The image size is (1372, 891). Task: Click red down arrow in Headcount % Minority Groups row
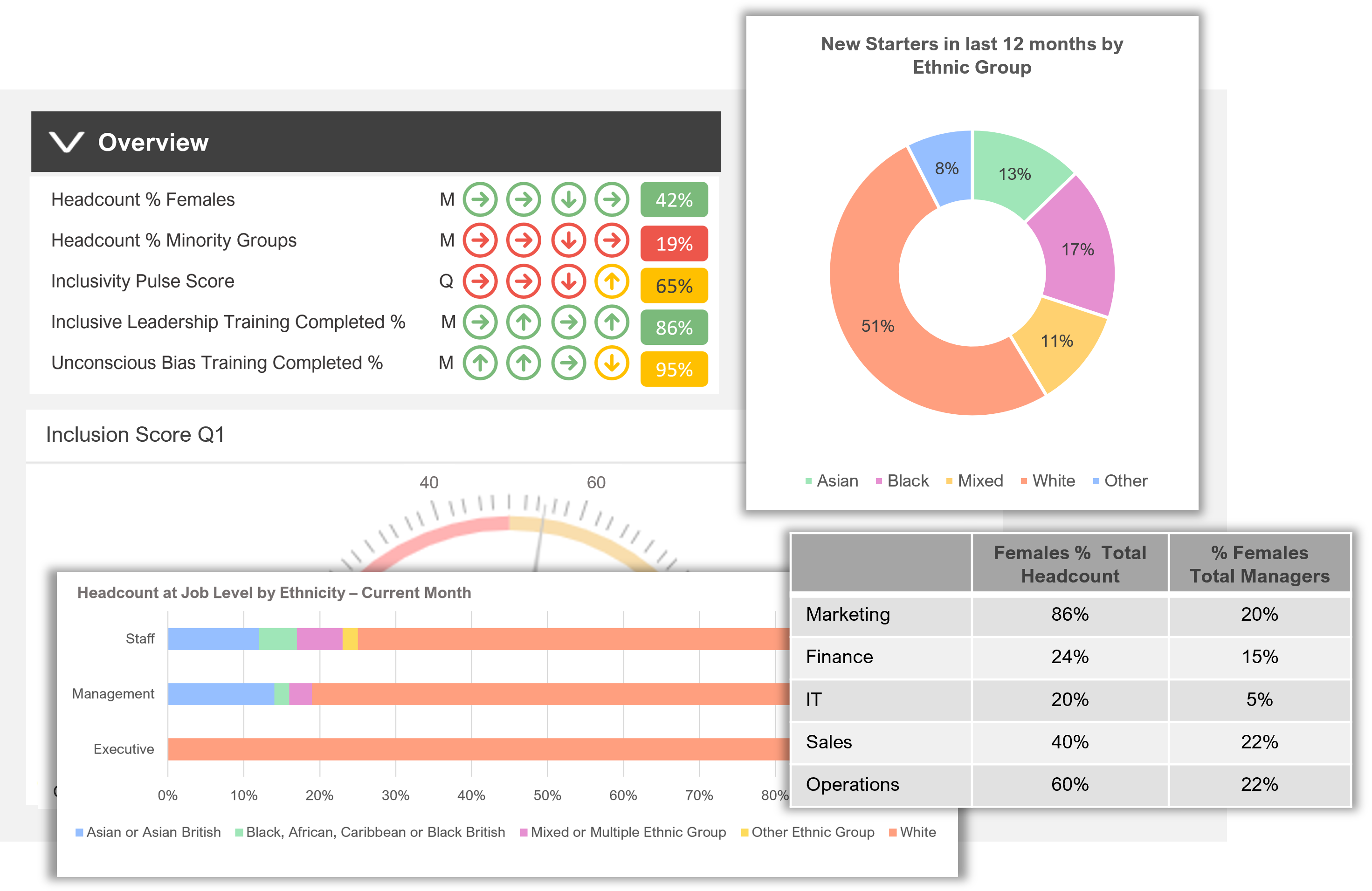coord(568,240)
